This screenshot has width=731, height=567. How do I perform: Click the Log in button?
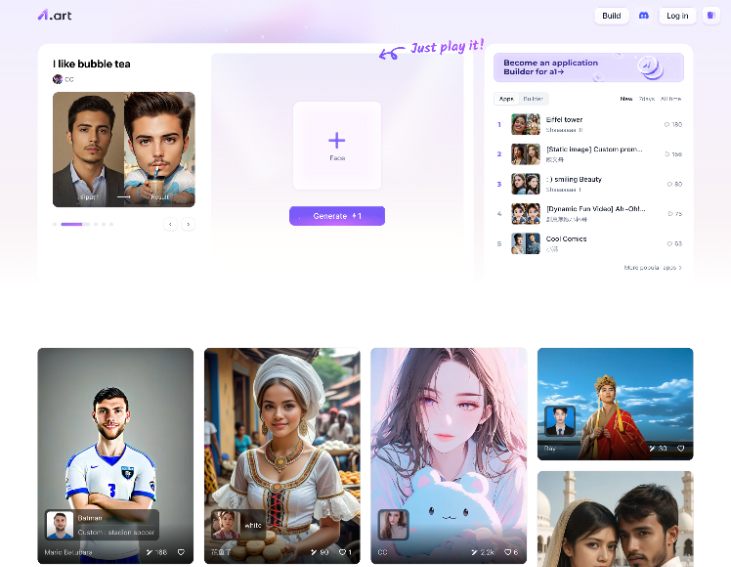click(677, 16)
